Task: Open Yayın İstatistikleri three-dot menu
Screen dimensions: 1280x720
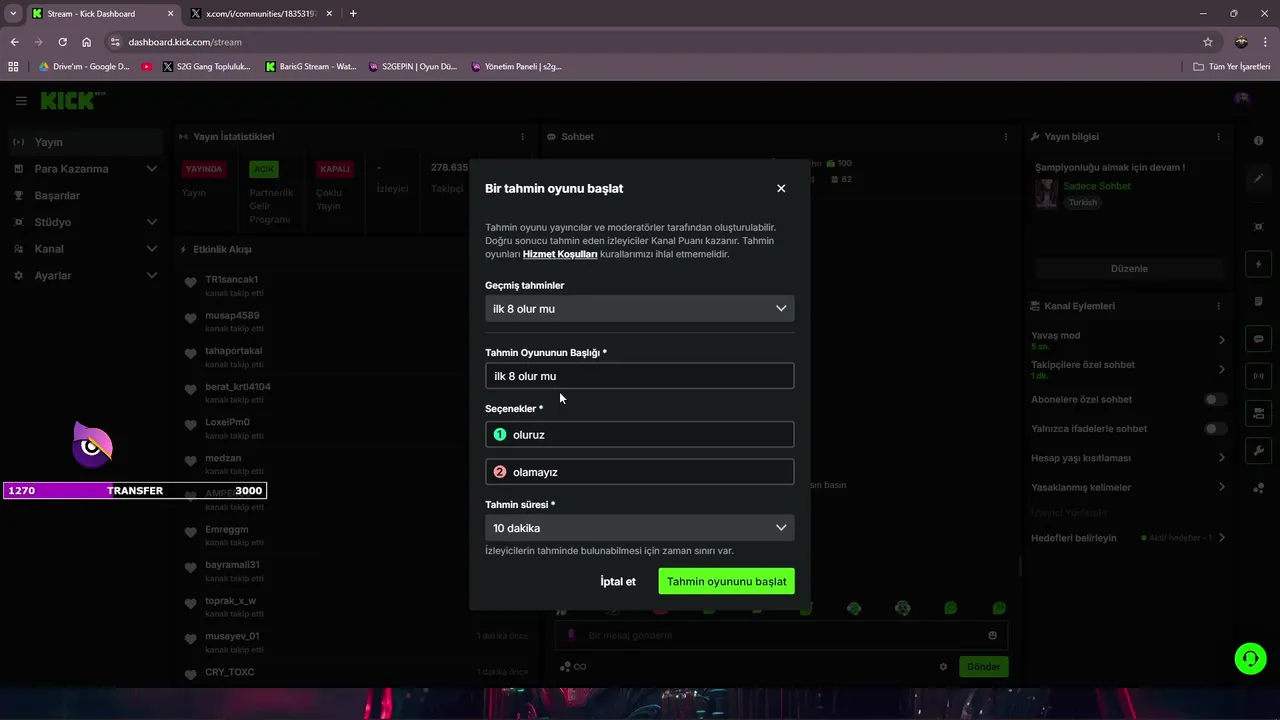Action: pyautogui.click(x=522, y=136)
